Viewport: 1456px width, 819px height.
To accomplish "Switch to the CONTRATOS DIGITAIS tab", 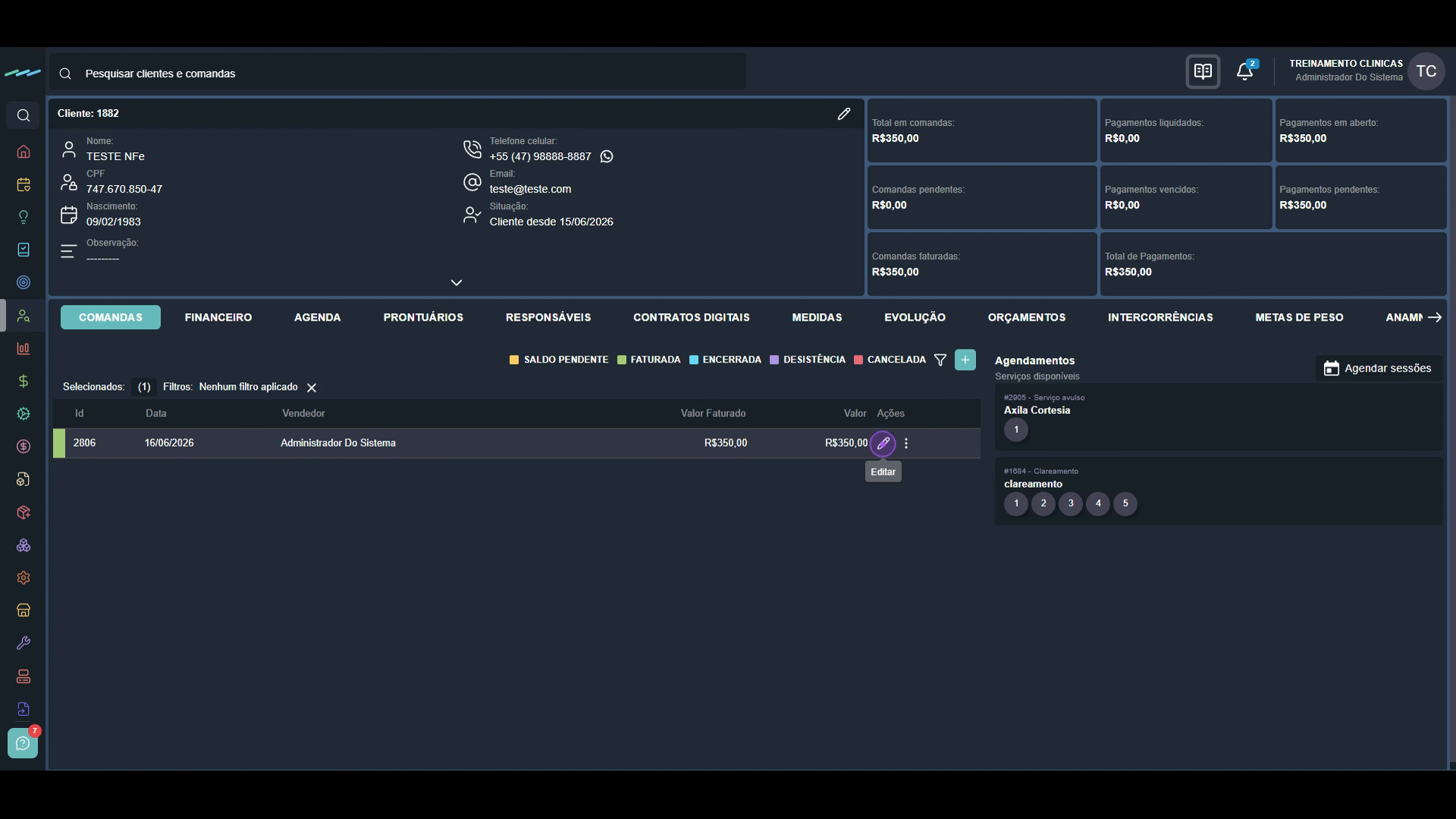I will pyautogui.click(x=692, y=318).
